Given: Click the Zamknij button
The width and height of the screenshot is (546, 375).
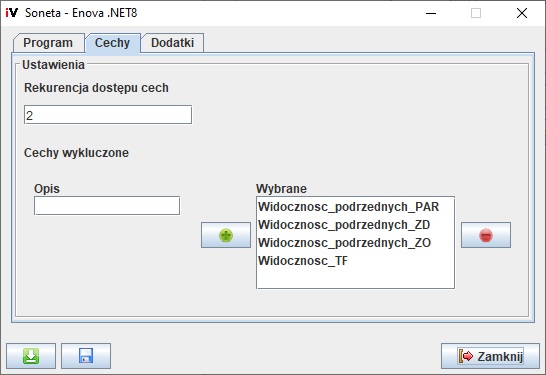Looking at the screenshot, I should [x=490, y=356].
